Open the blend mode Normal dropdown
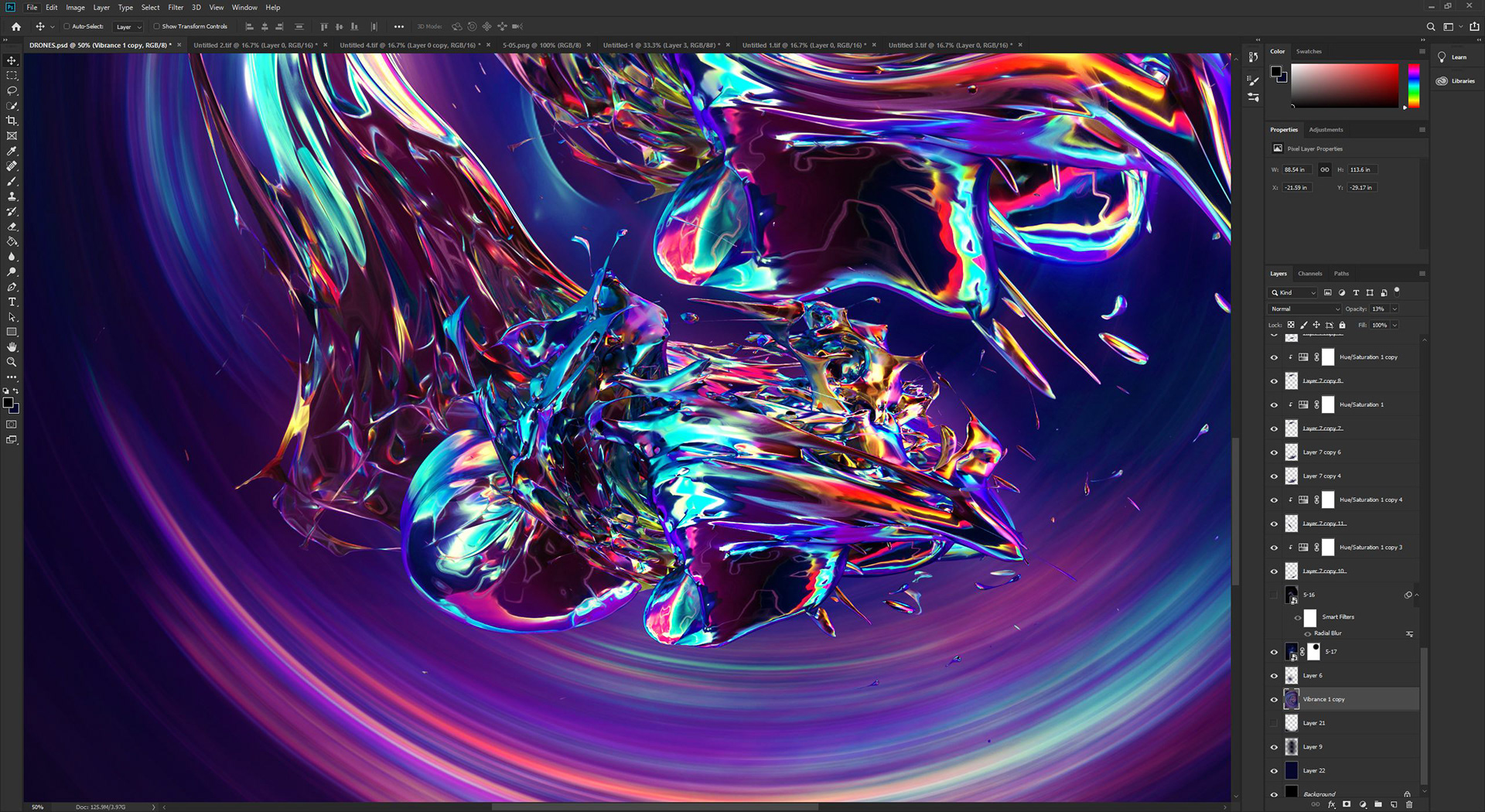Image resolution: width=1485 pixels, height=812 pixels. [1305, 309]
